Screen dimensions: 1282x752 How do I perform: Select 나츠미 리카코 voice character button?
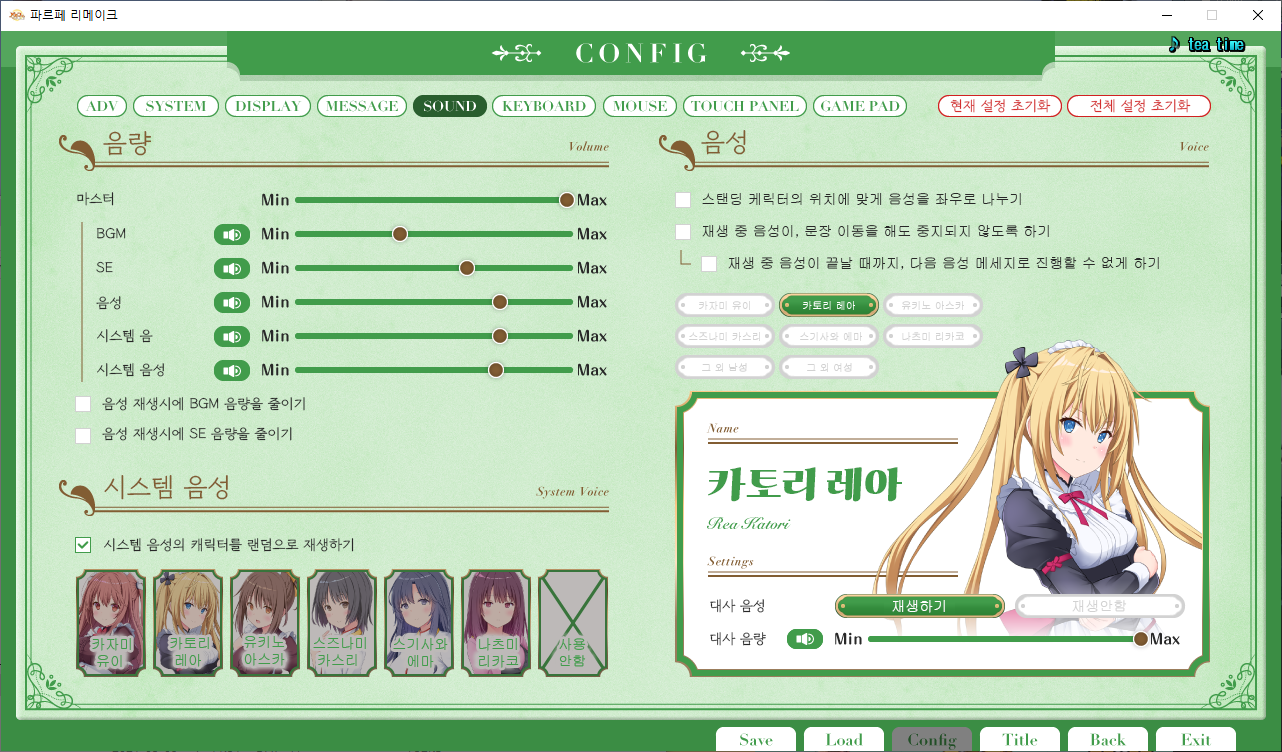pos(933,336)
